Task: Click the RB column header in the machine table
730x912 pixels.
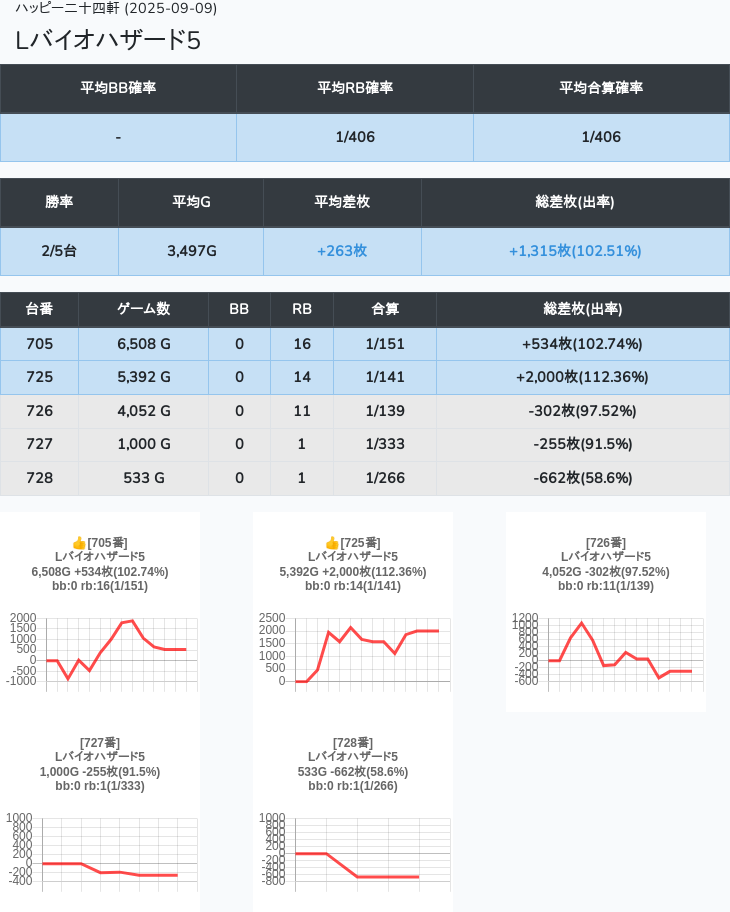Action: tap(301, 310)
